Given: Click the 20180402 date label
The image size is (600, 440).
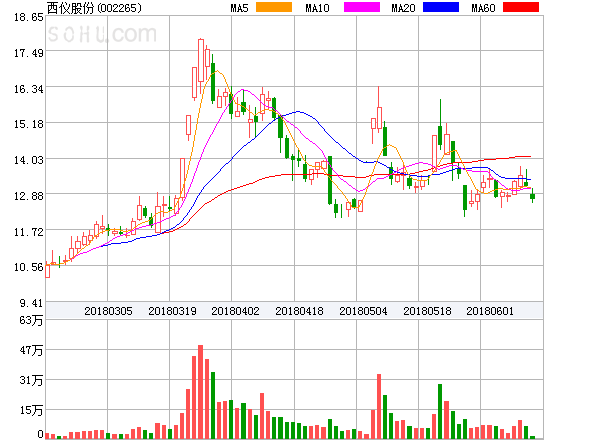Looking at the screenshot, I should (x=235, y=311).
